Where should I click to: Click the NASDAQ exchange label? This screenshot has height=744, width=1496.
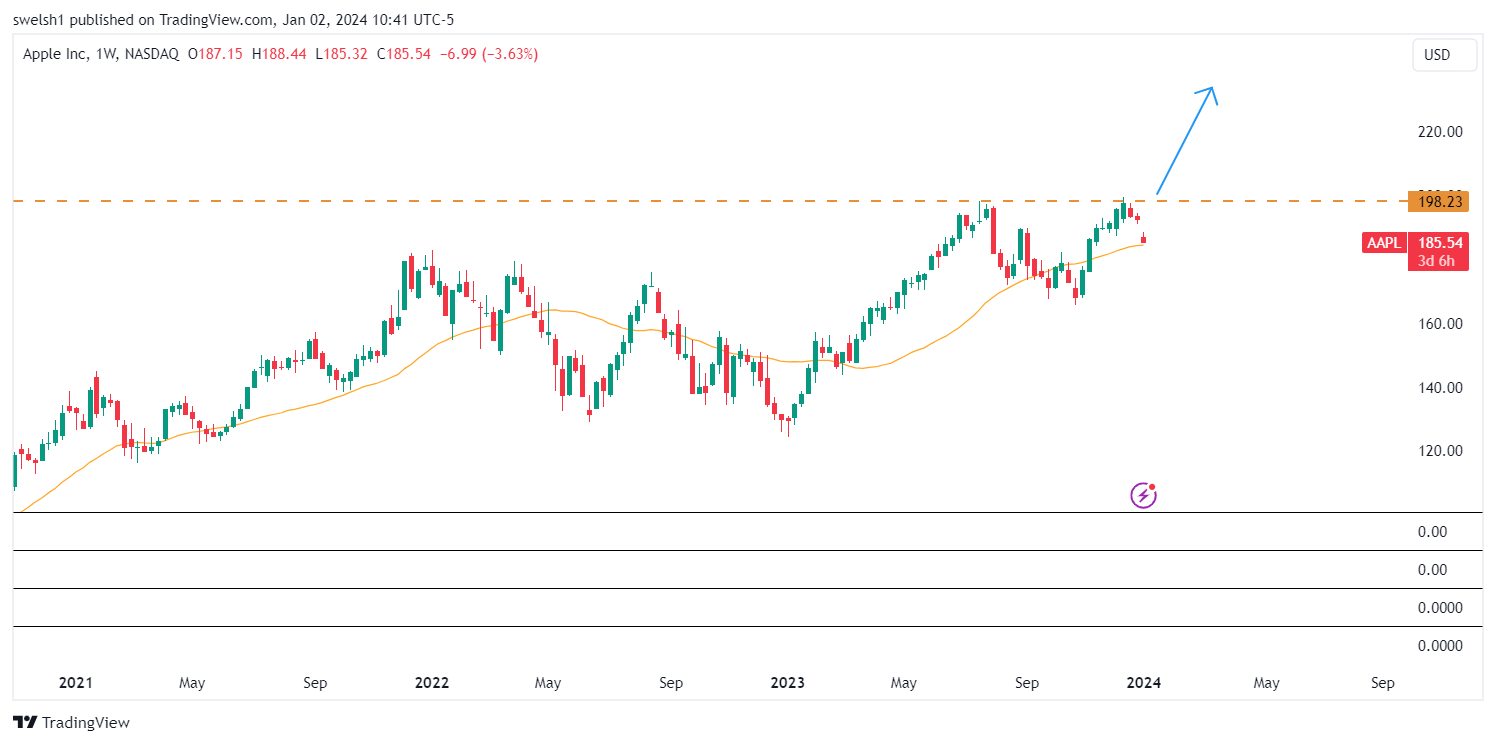click(150, 54)
